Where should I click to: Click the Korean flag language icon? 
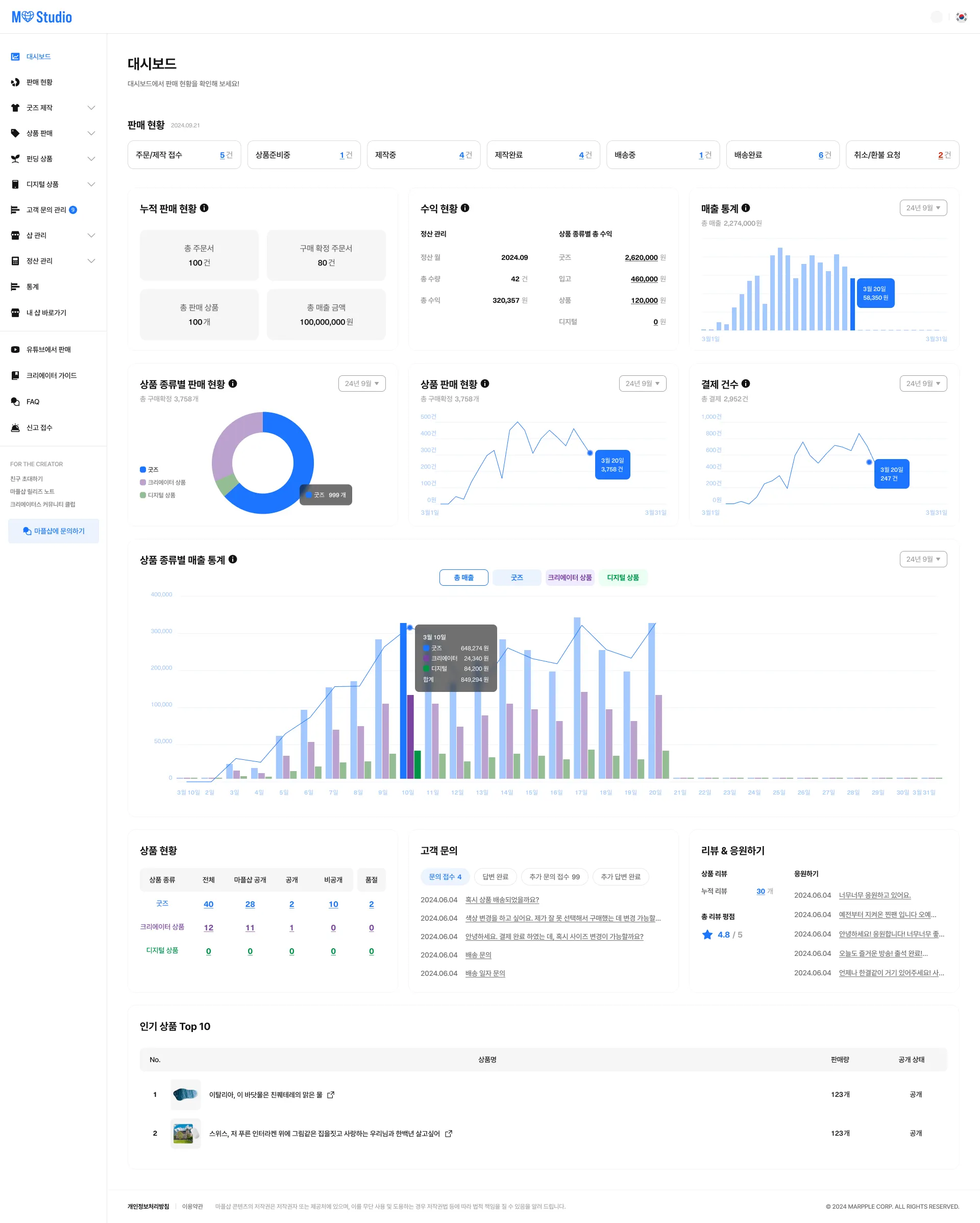click(961, 17)
